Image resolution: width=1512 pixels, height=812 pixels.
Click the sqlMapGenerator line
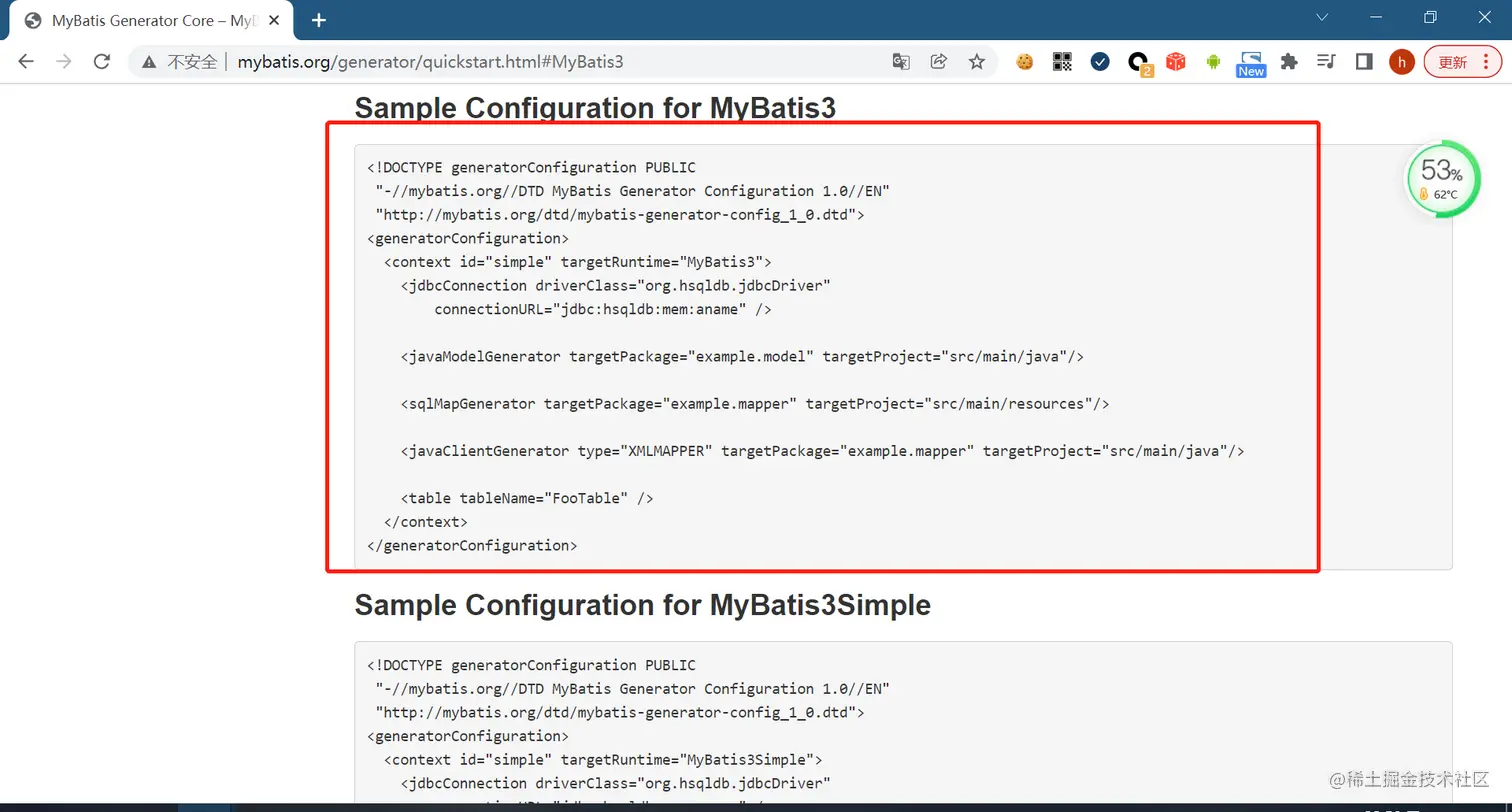[755, 404]
